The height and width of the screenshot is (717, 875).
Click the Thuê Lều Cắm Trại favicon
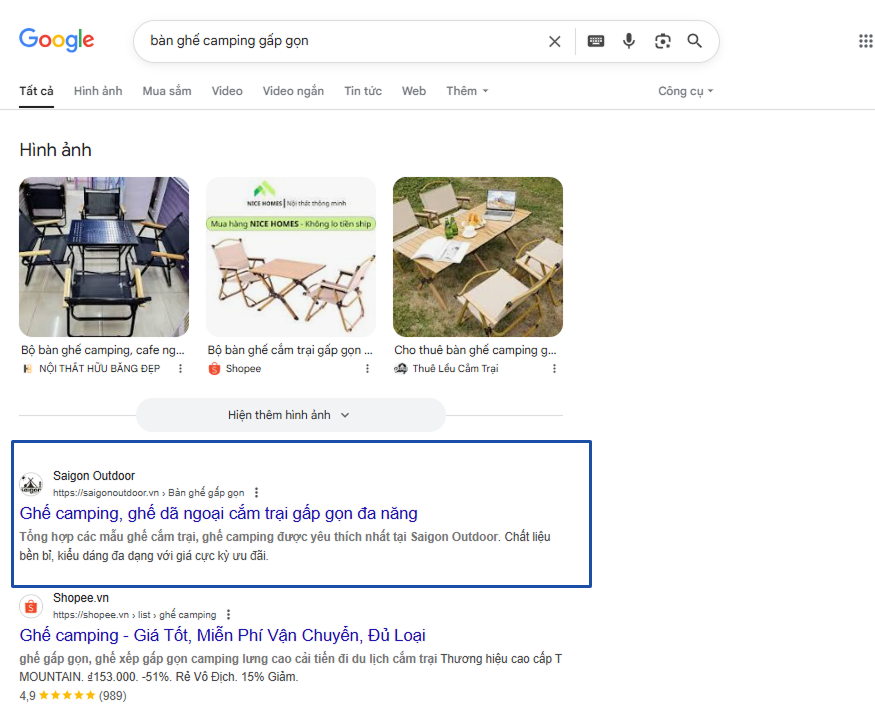coord(401,368)
